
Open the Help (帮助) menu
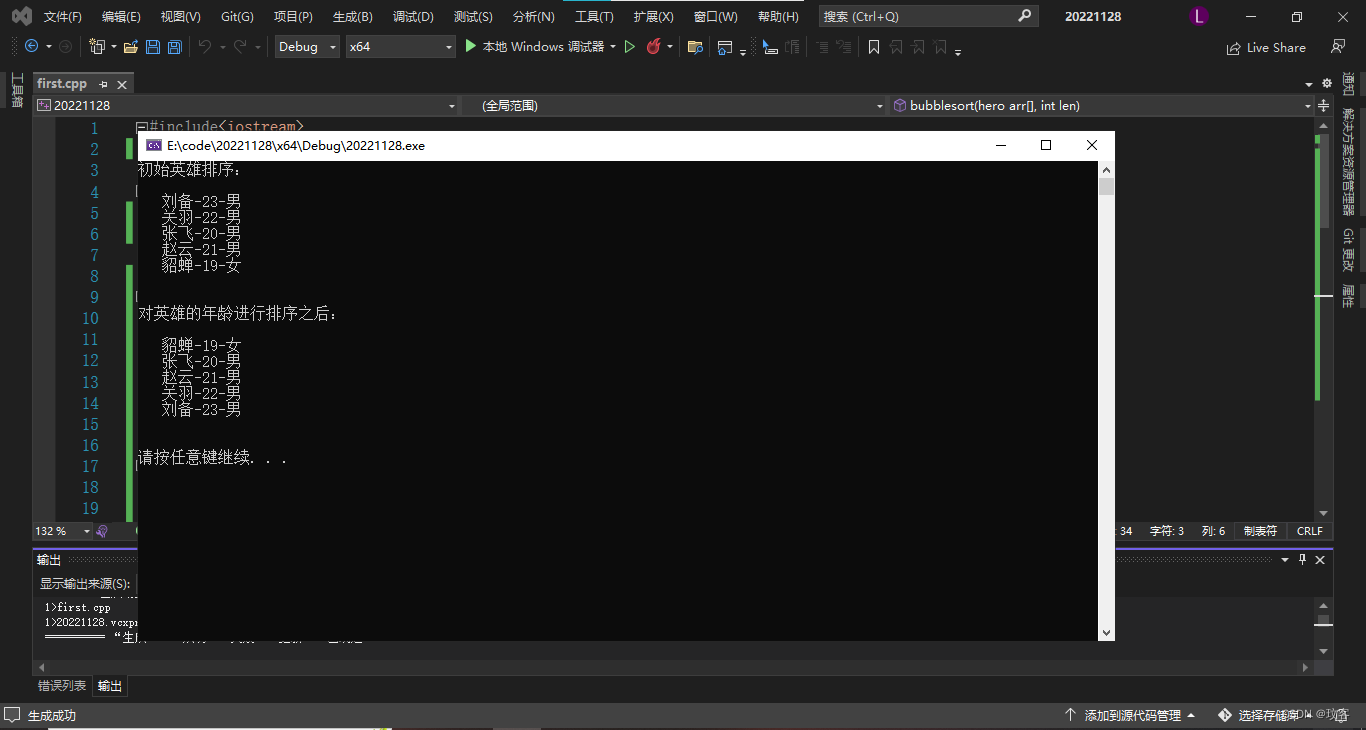pyautogui.click(x=778, y=16)
